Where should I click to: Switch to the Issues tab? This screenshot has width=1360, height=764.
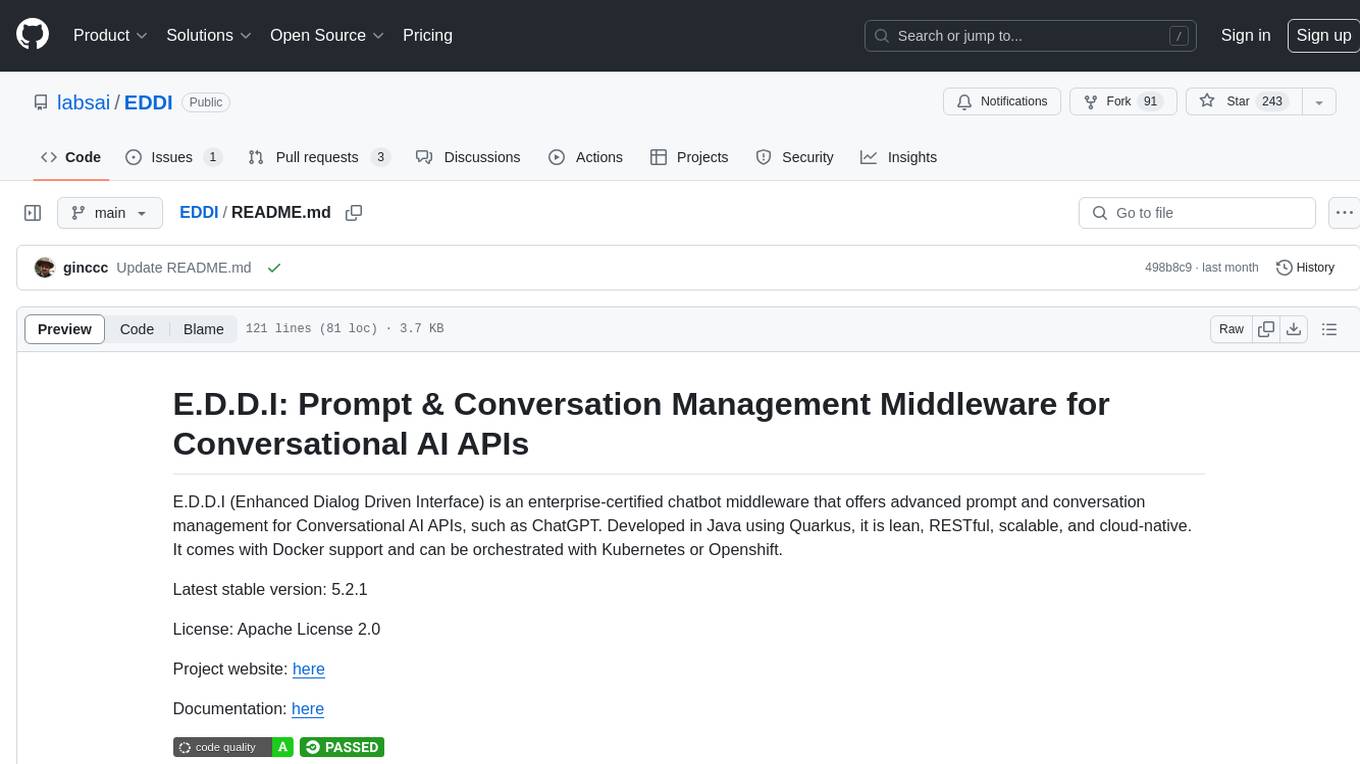coord(173,157)
